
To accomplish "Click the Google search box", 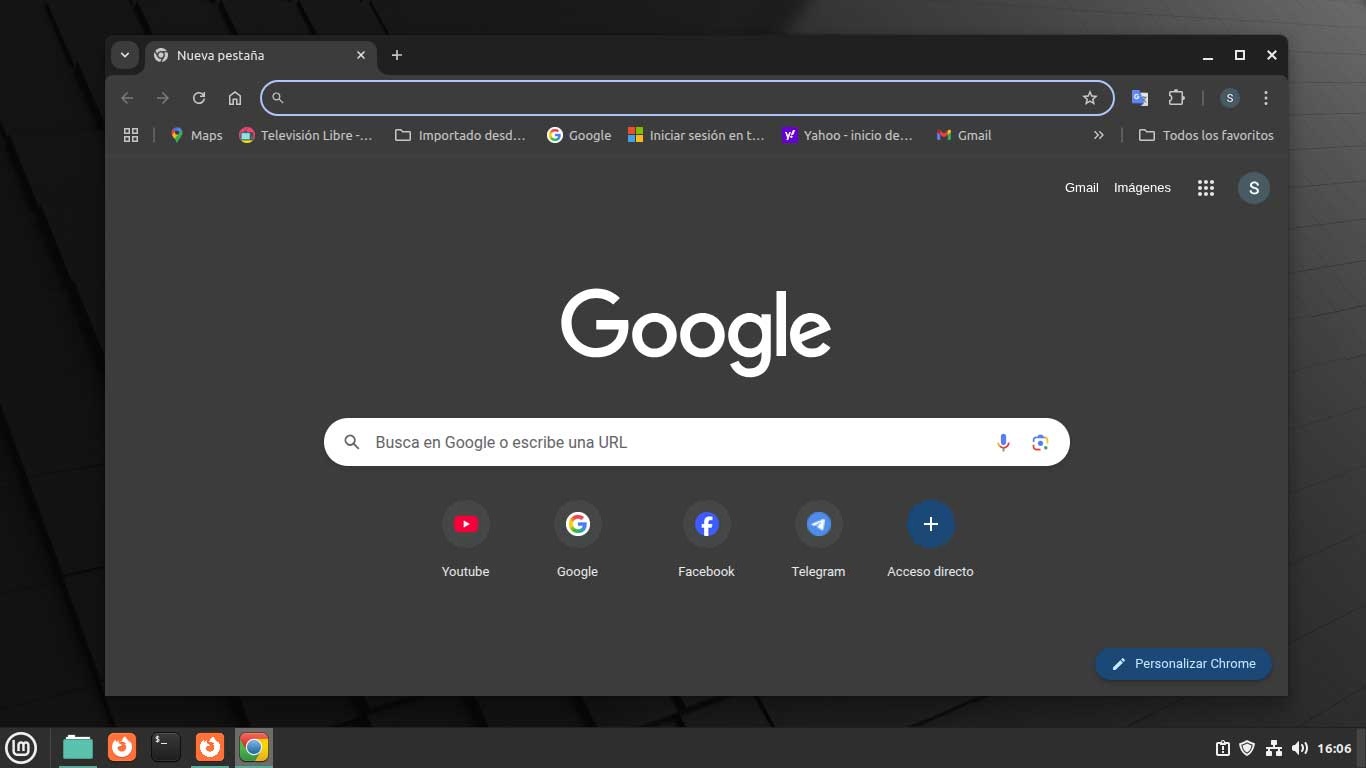I will point(697,442).
